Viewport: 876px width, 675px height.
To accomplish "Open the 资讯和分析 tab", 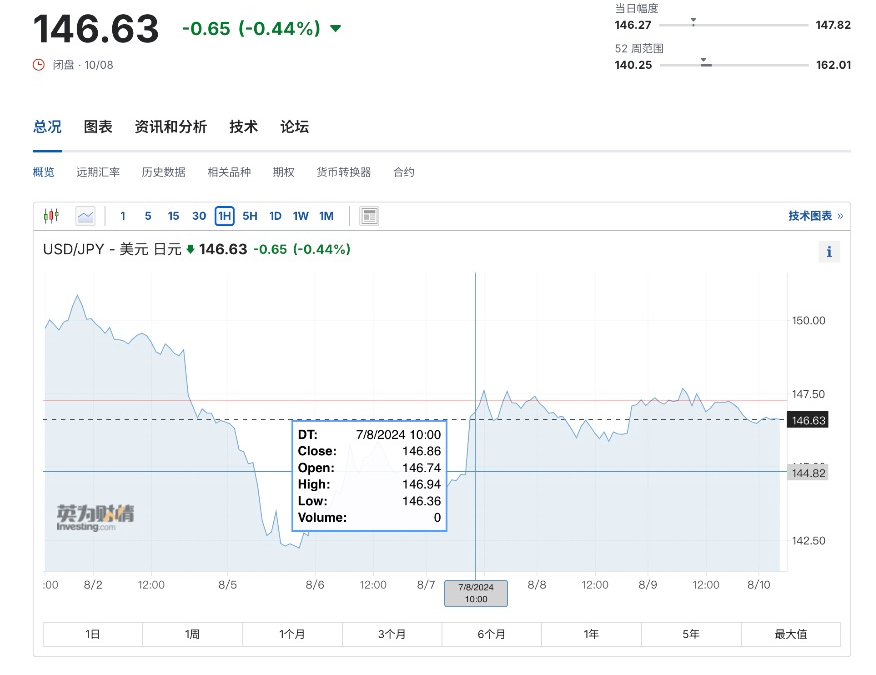I will (171, 127).
